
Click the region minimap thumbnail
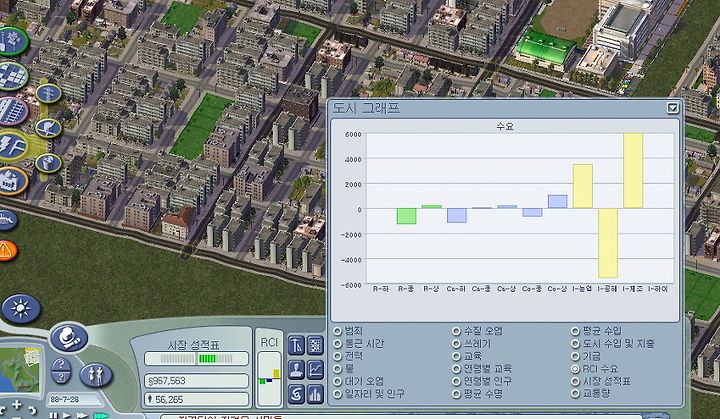20,369
